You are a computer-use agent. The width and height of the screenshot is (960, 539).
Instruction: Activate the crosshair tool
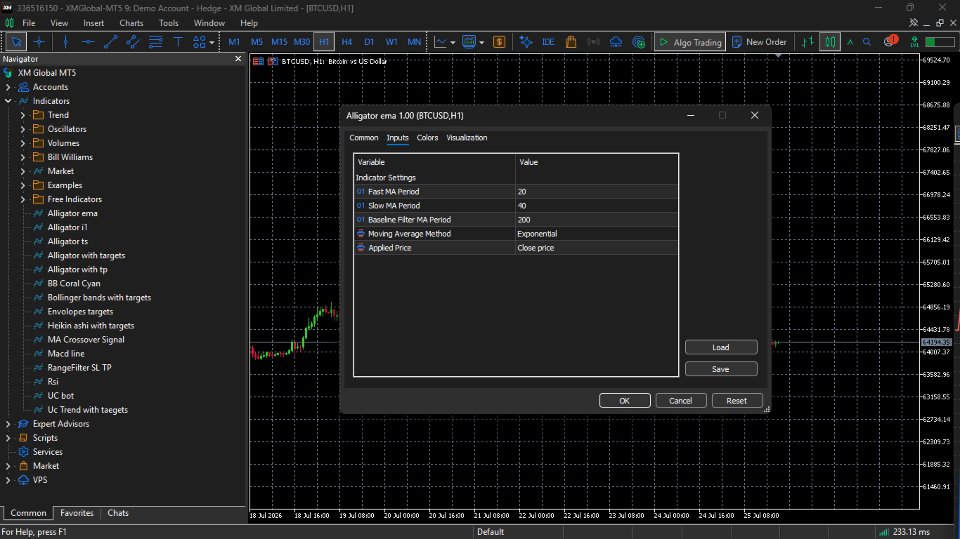click(x=39, y=42)
